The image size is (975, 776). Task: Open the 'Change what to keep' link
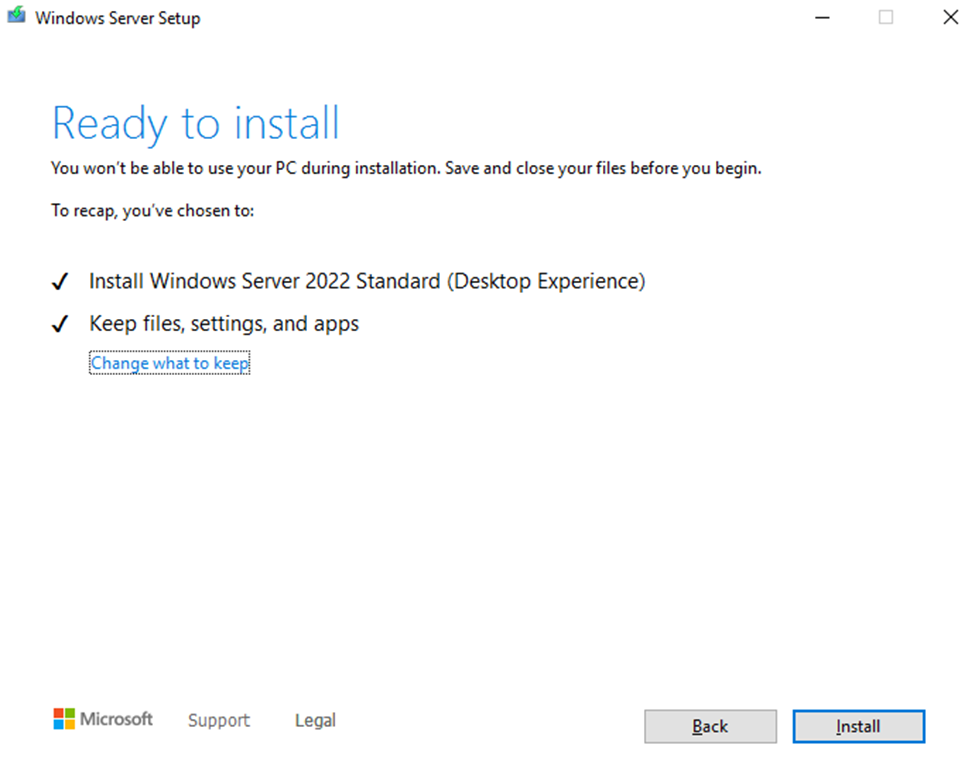[170, 363]
